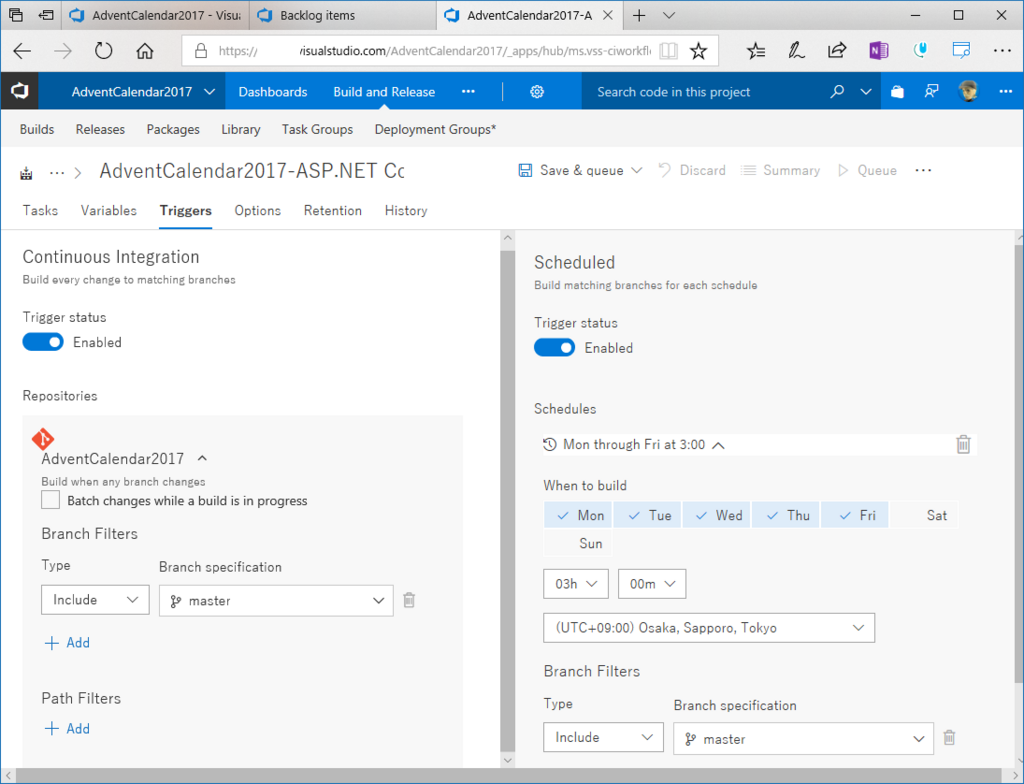Open the Include type dropdown under Continuous Integration
The height and width of the screenshot is (784, 1024).
(95, 600)
